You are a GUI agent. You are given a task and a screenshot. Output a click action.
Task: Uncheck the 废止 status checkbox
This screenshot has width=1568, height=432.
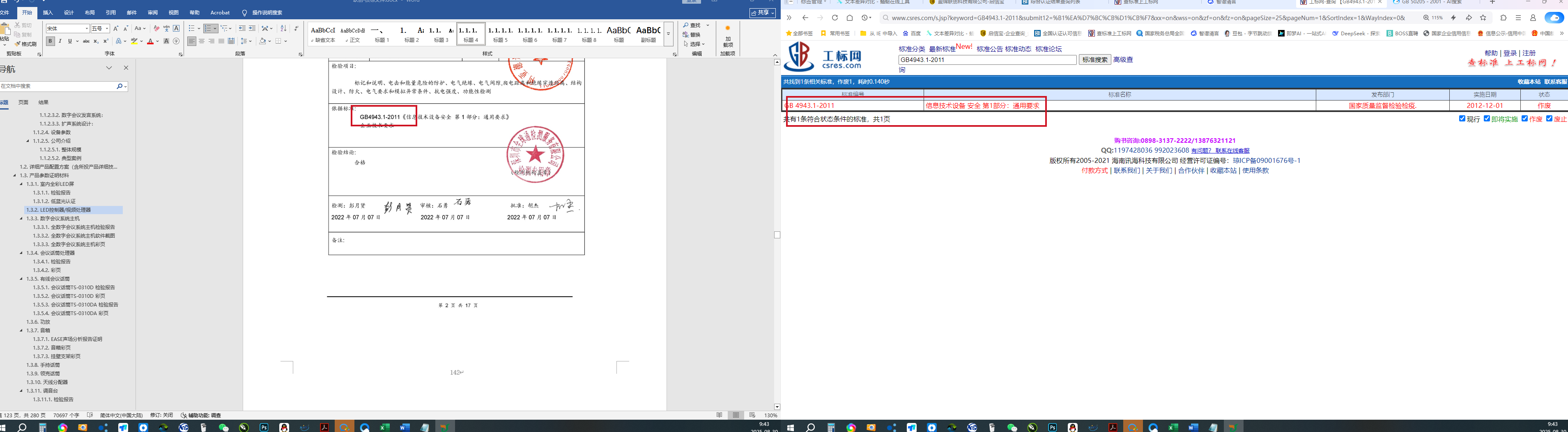[x=1549, y=119]
